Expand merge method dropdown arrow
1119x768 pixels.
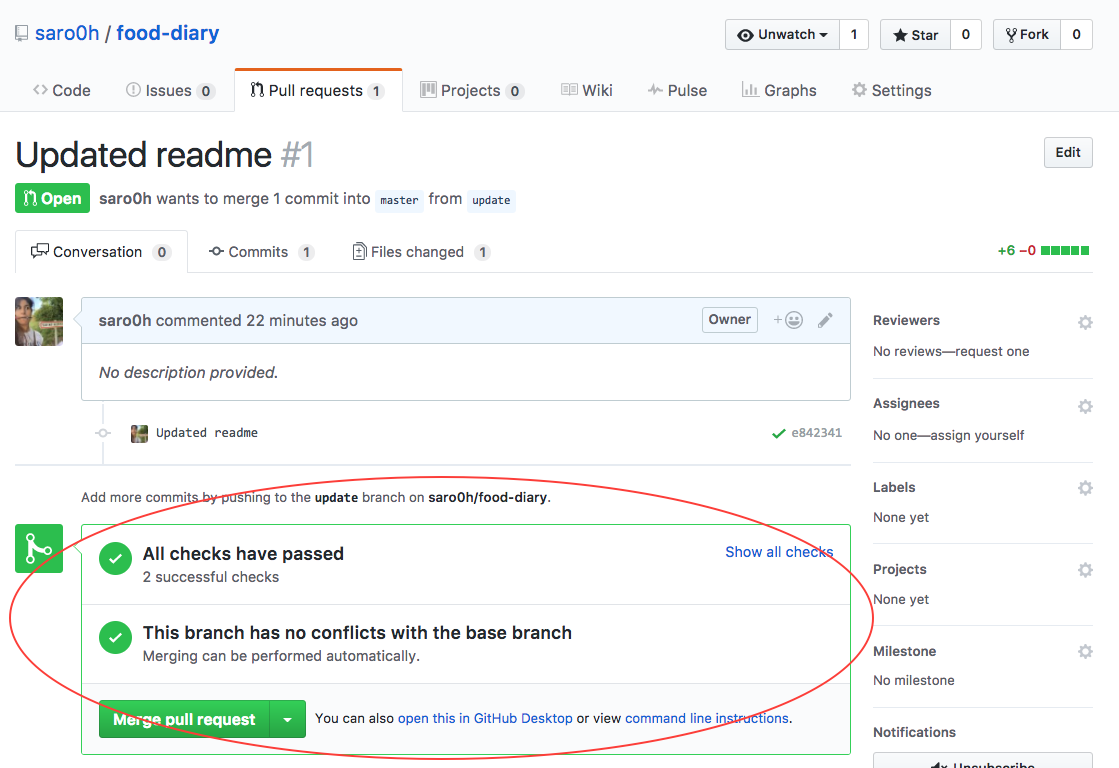[288, 719]
